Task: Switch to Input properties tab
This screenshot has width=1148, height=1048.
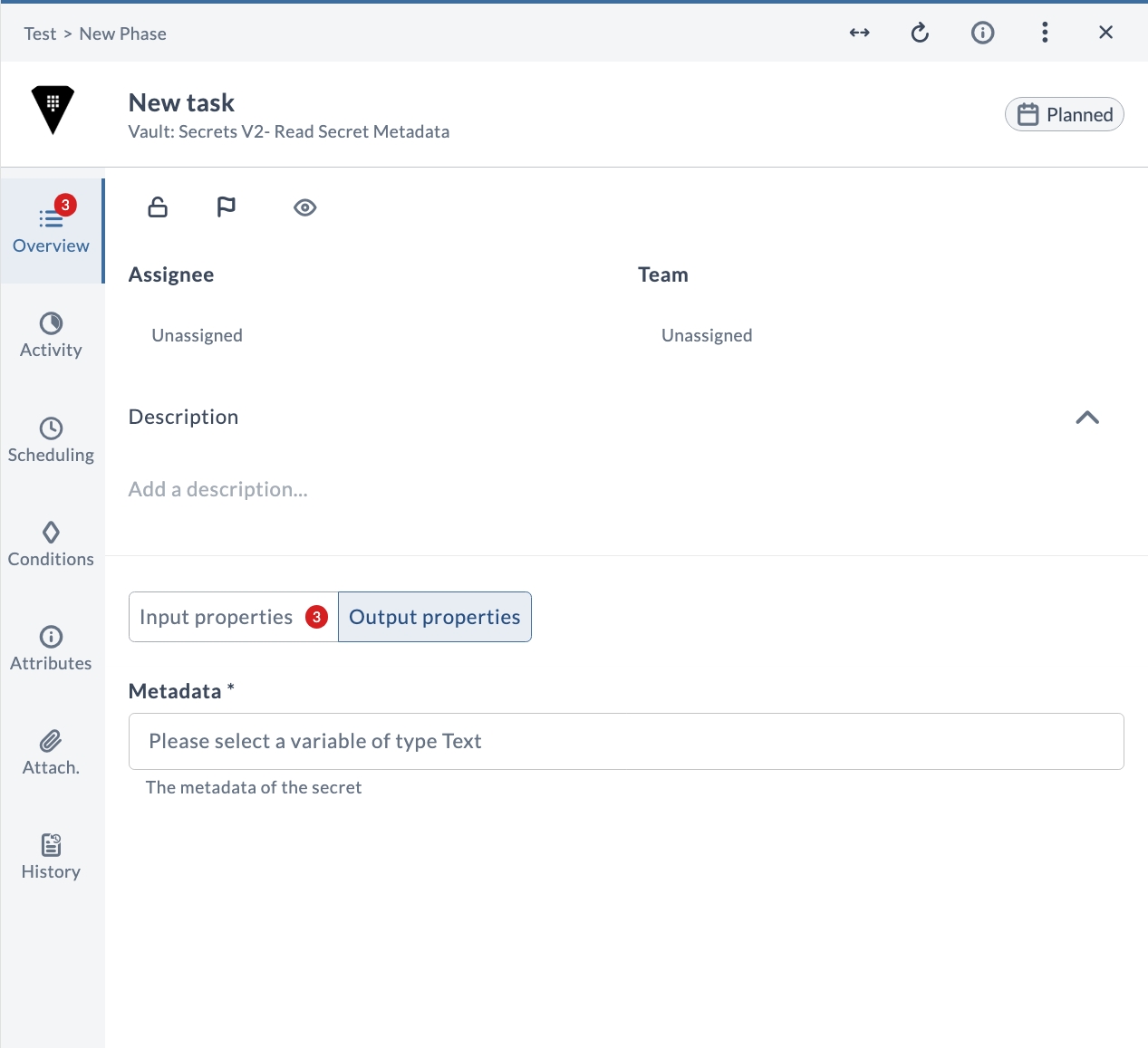Action: click(x=234, y=617)
